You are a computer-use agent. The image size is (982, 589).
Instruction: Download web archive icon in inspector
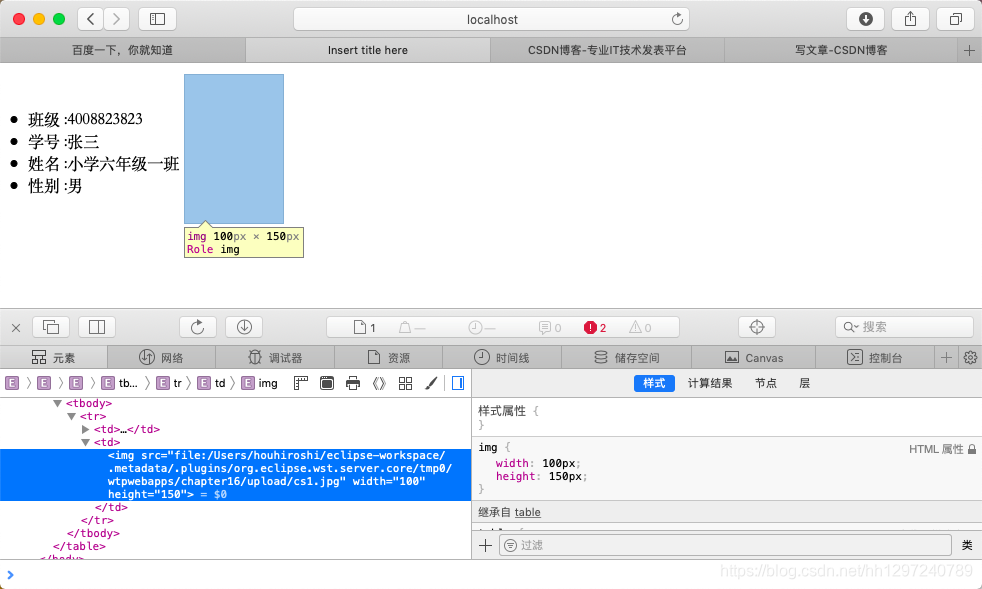[x=244, y=327]
